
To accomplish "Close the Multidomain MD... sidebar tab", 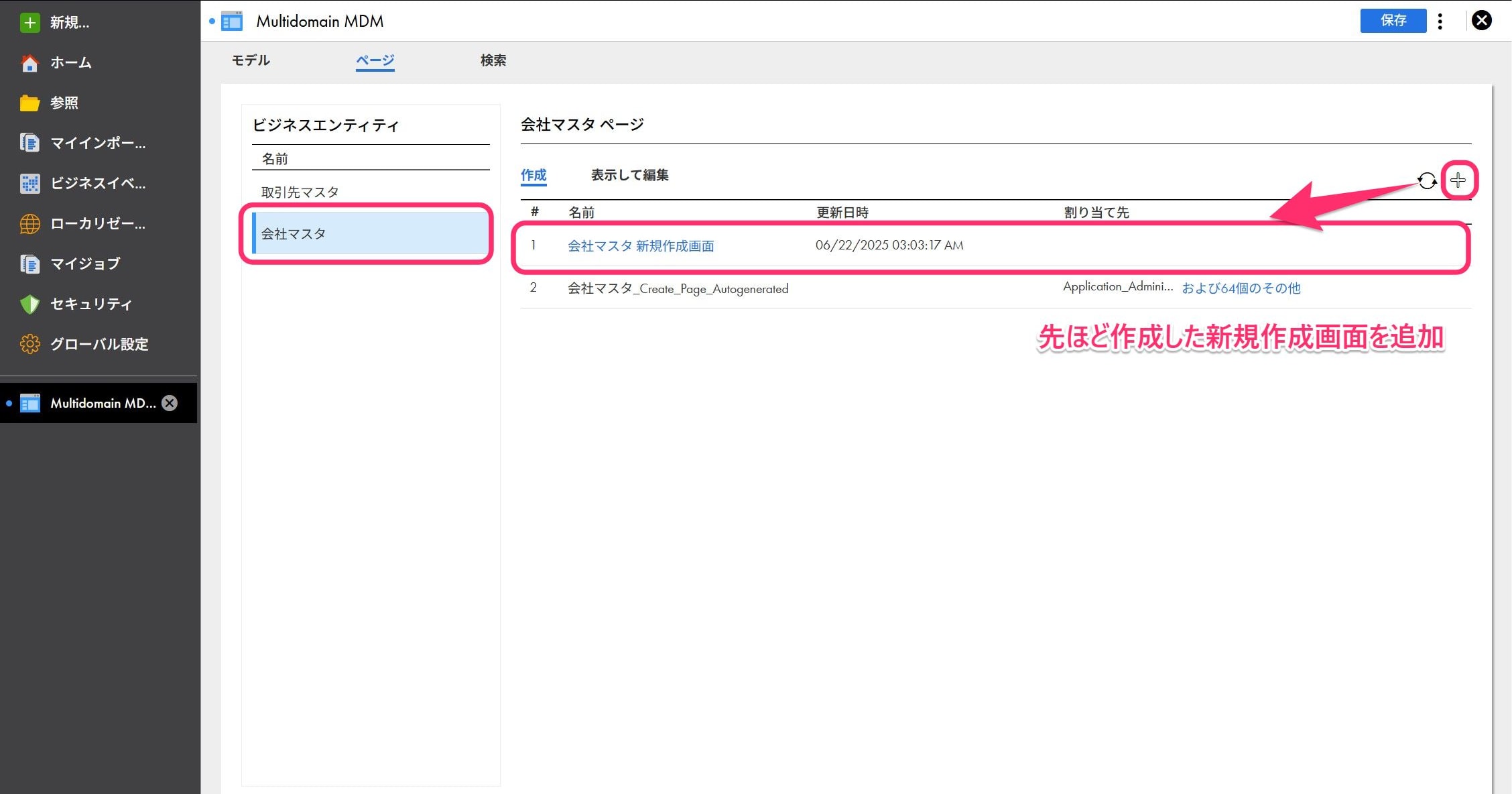I will tap(170, 403).
